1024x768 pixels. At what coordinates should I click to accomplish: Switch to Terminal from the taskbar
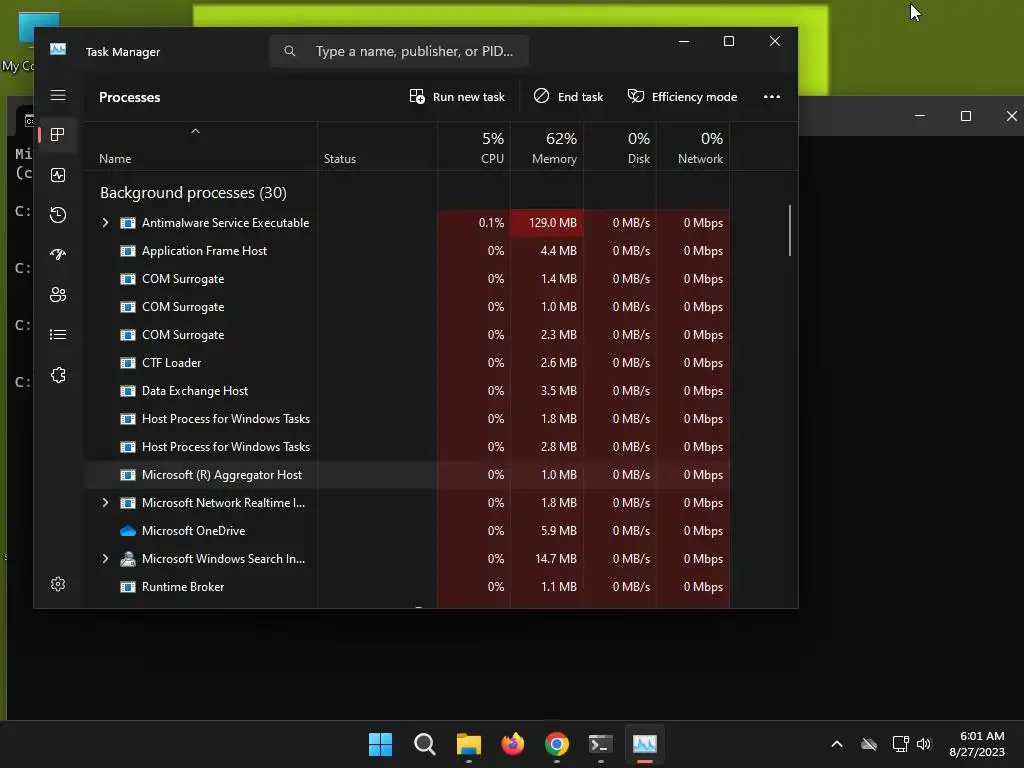(600, 744)
